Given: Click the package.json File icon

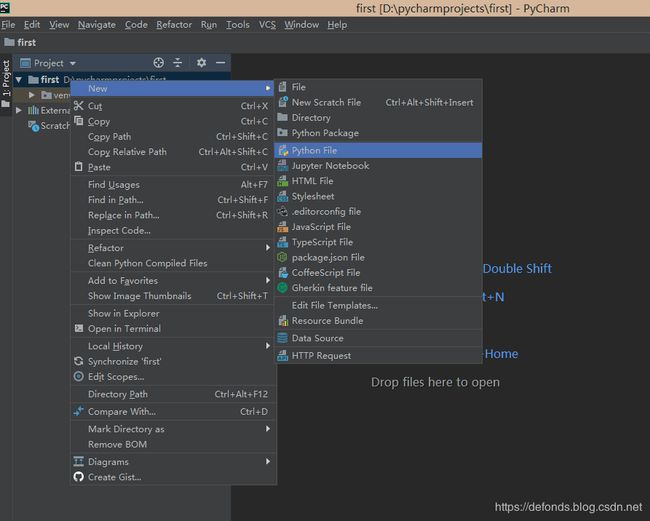Looking at the screenshot, I should [283, 257].
